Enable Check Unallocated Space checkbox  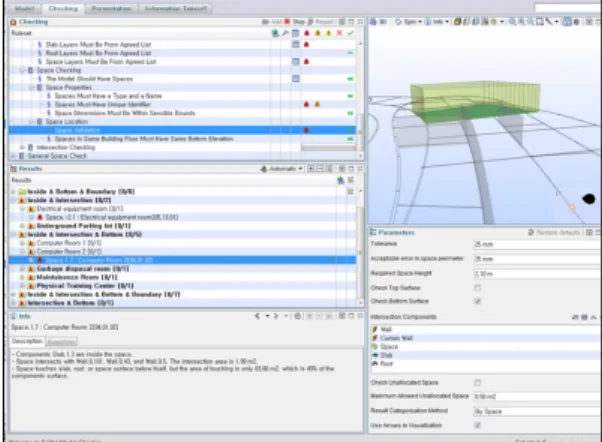click(x=477, y=382)
